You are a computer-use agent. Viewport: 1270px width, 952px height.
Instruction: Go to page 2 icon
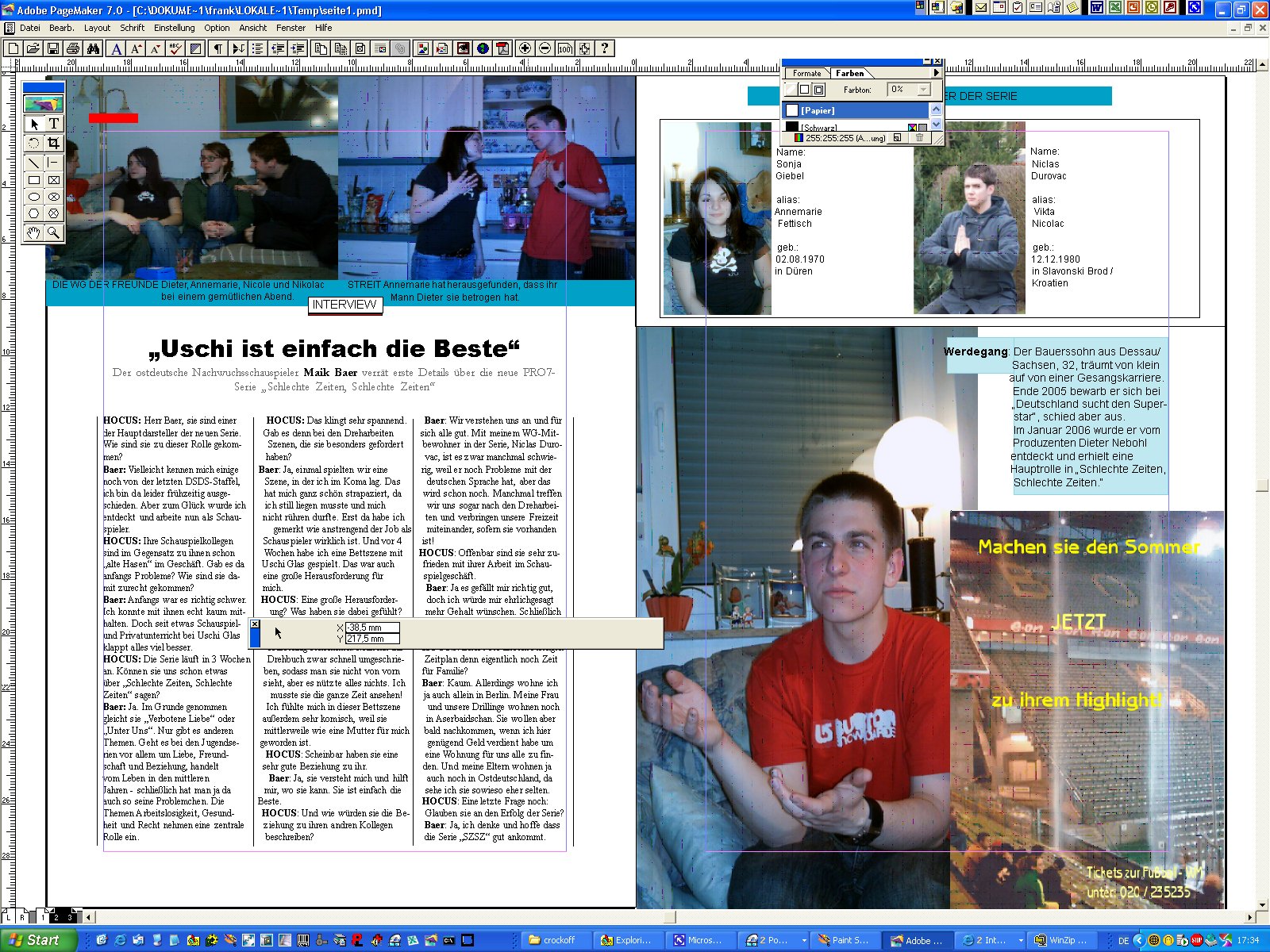pyautogui.click(x=56, y=917)
